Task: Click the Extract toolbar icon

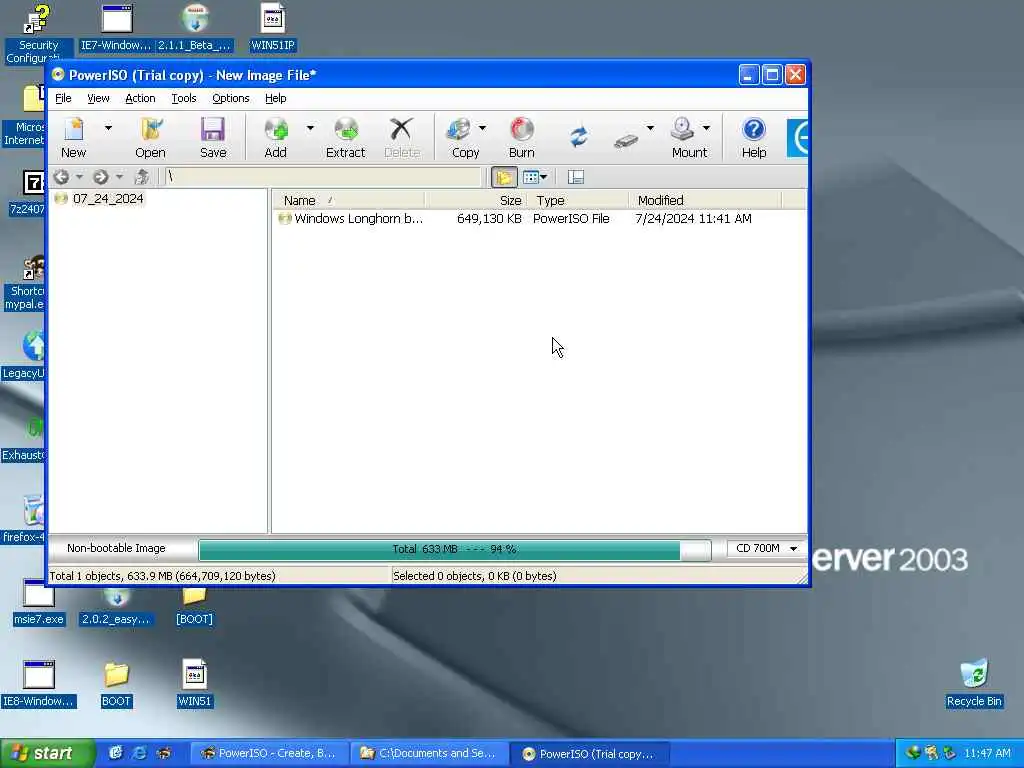Action: point(345,137)
